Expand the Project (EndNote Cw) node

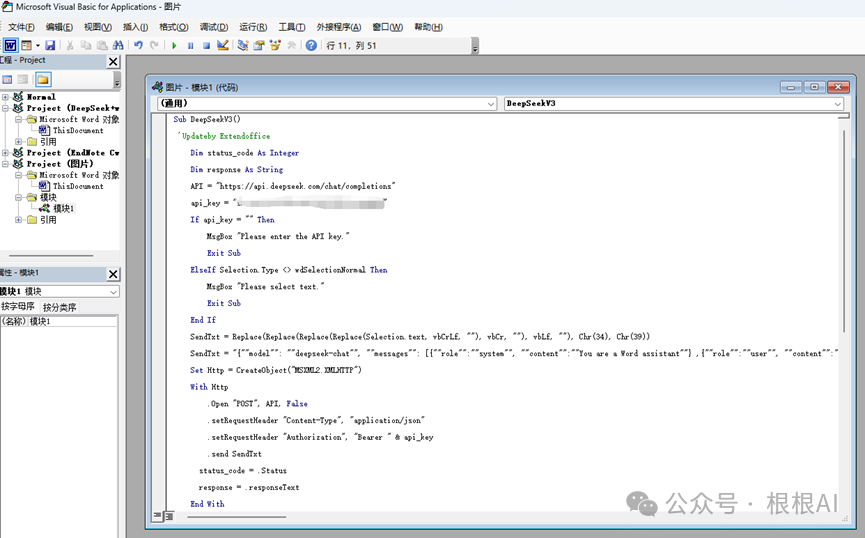[6, 153]
